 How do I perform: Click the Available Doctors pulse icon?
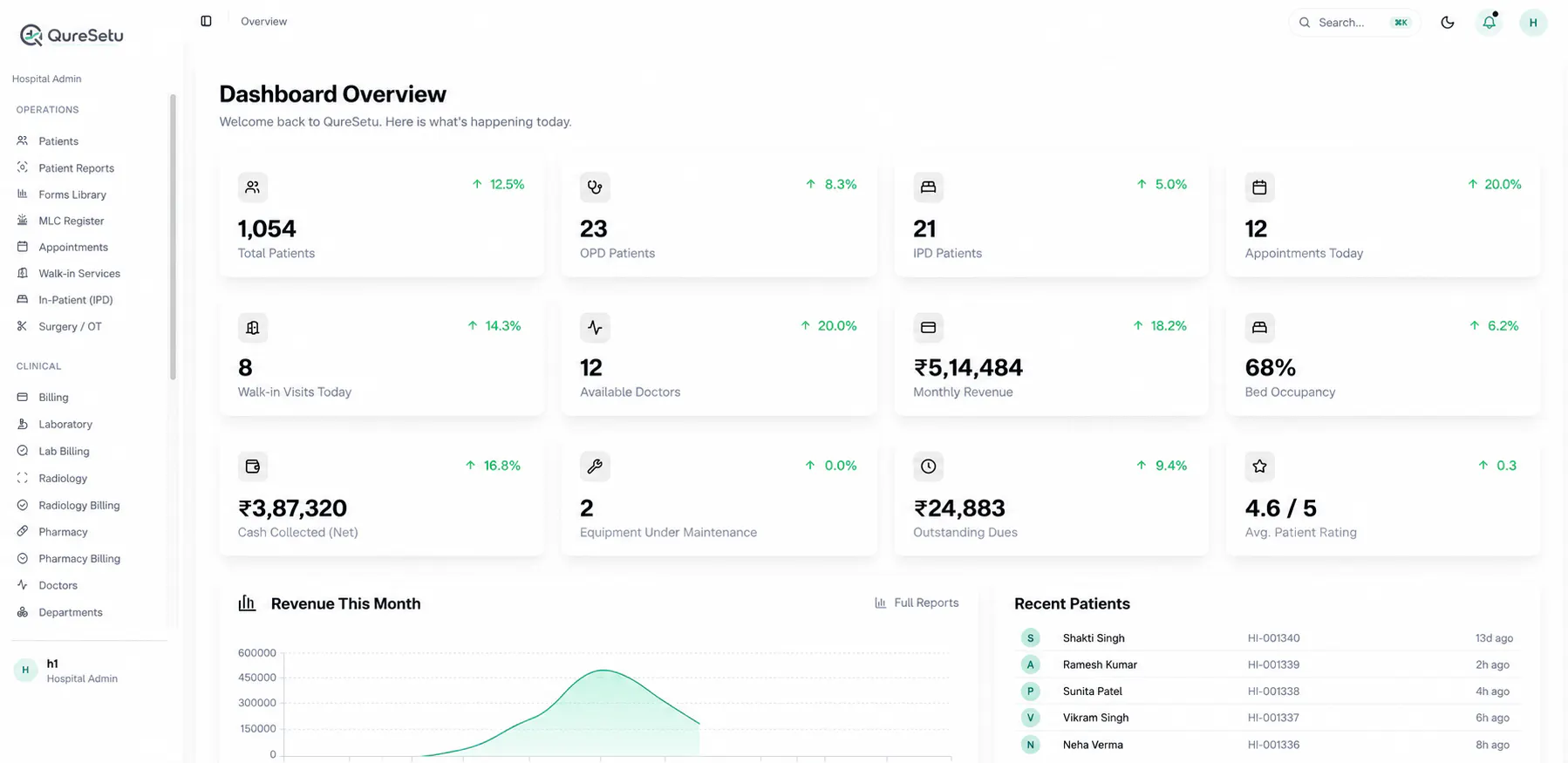(595, 328)
